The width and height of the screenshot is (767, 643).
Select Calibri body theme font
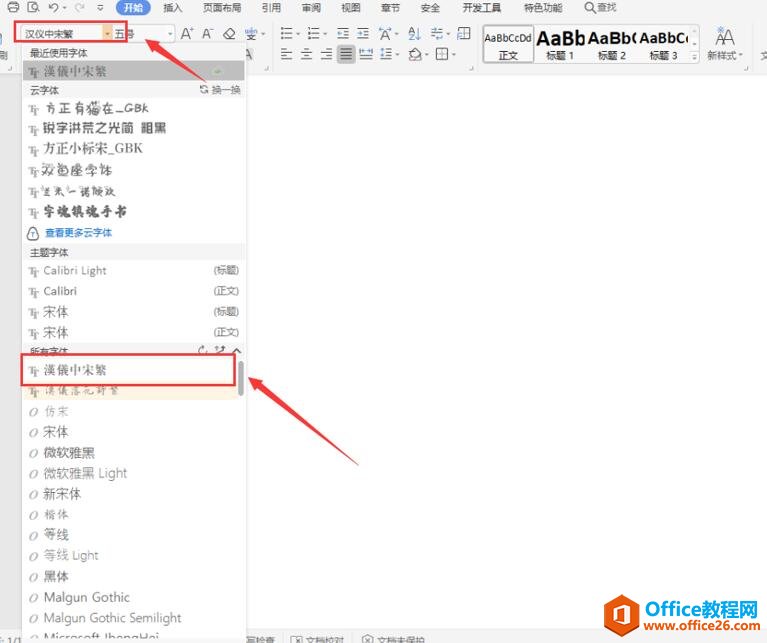[x=133, y=291]
